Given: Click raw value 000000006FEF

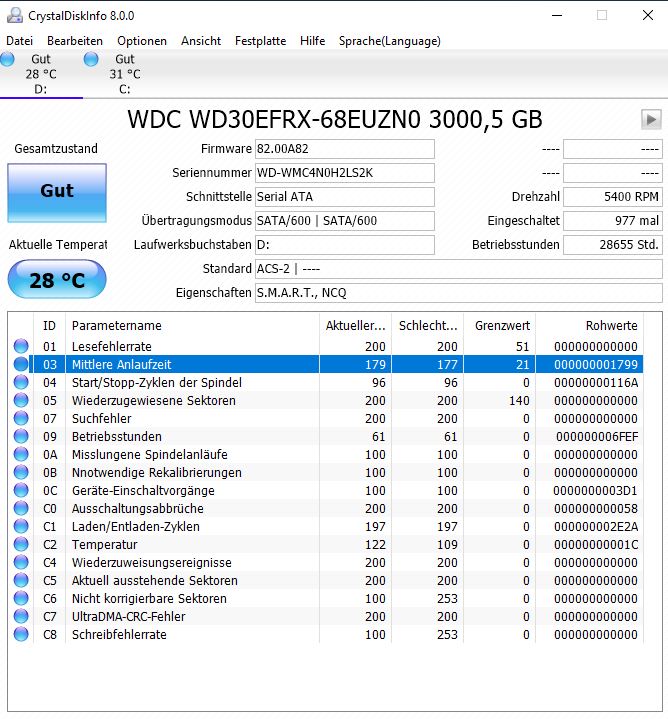Looking at the screenshot, I should 597,437.
